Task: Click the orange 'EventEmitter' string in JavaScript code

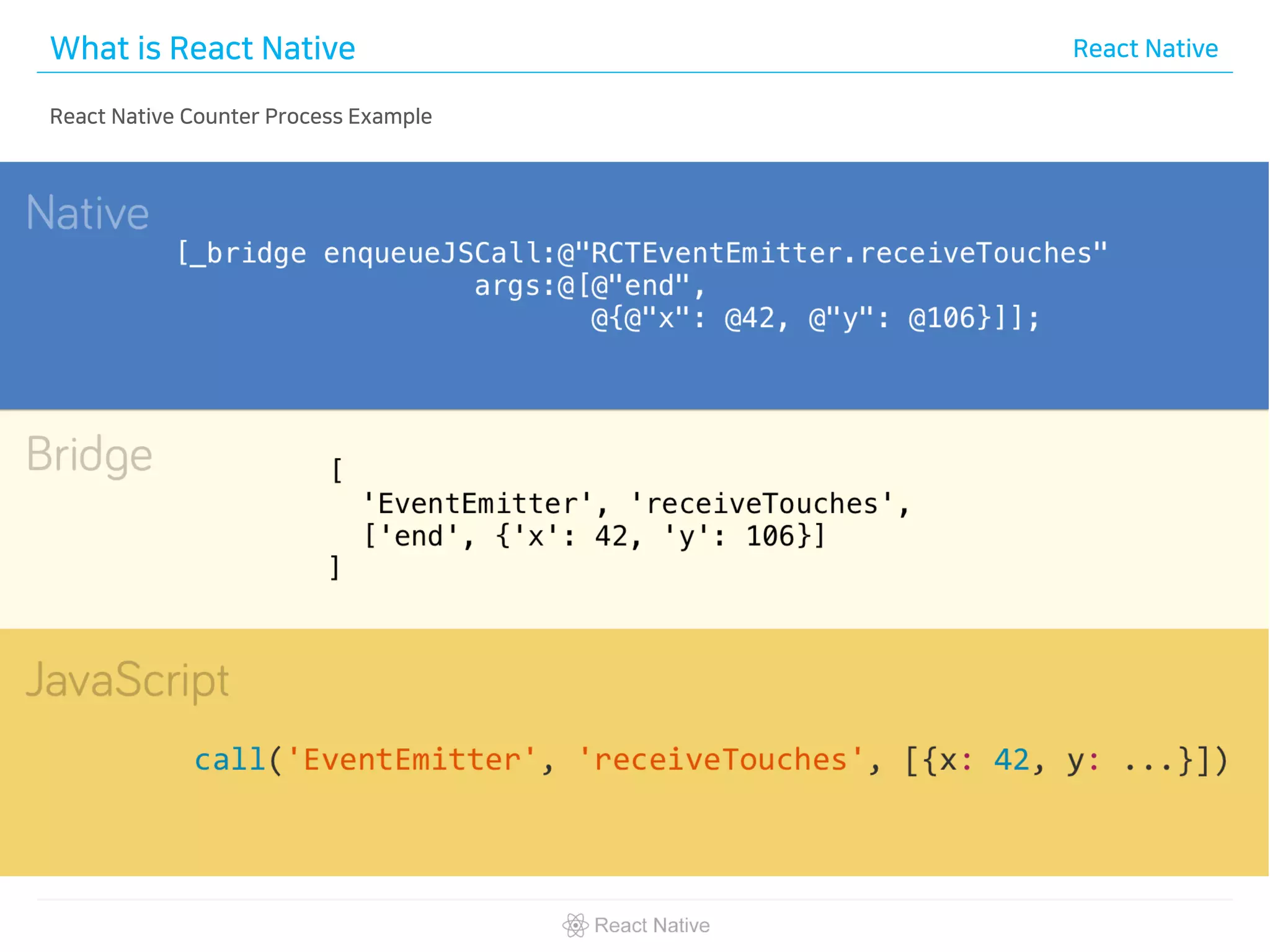Action: [412, 759]
